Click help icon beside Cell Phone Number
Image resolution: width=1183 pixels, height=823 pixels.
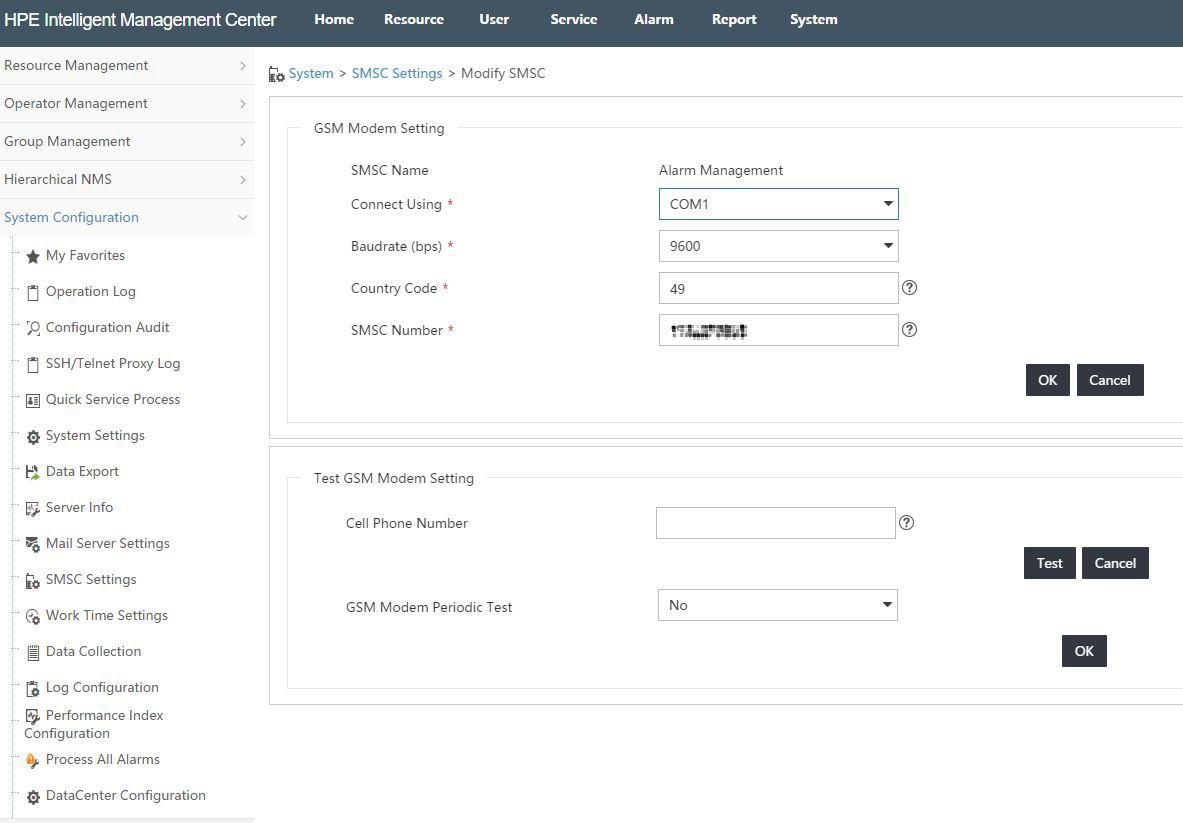(x=906, y=523)
